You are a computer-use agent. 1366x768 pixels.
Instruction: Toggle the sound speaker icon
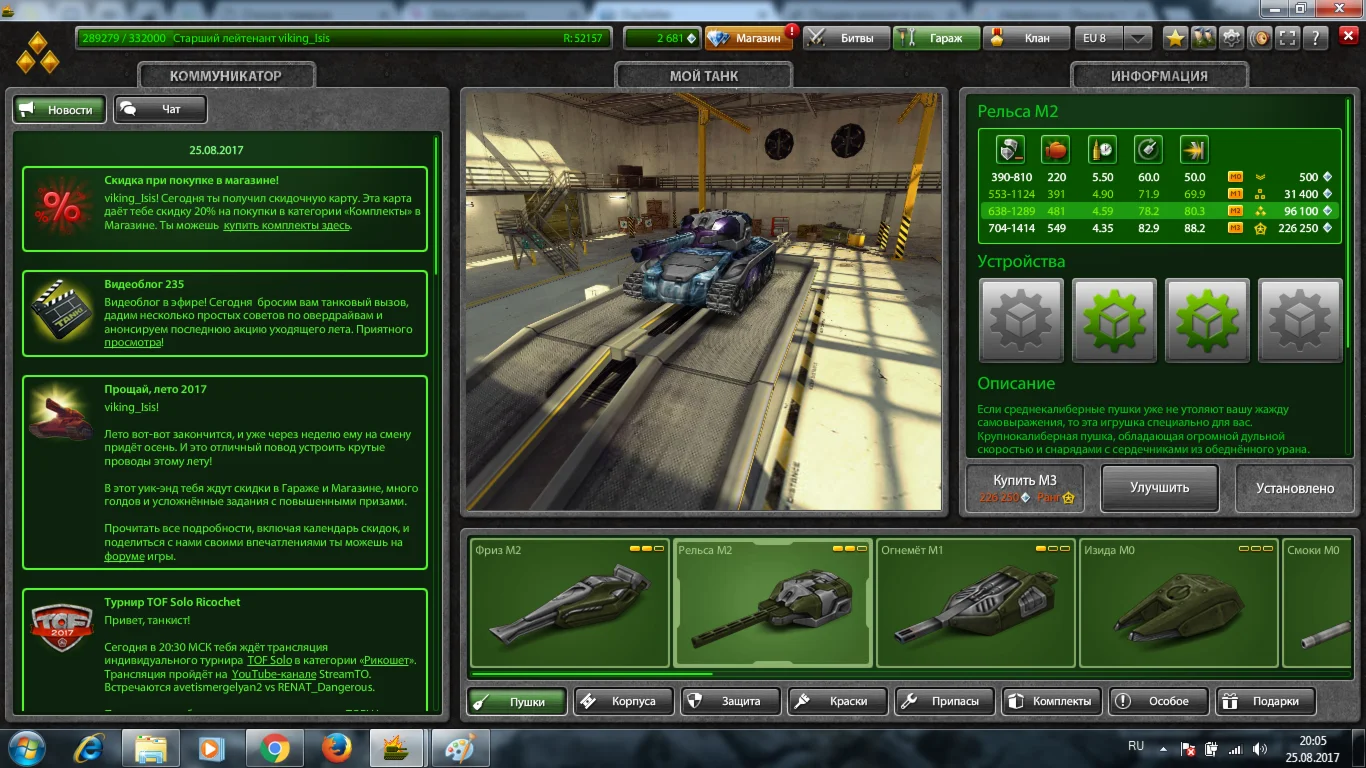coord(1261,38)
